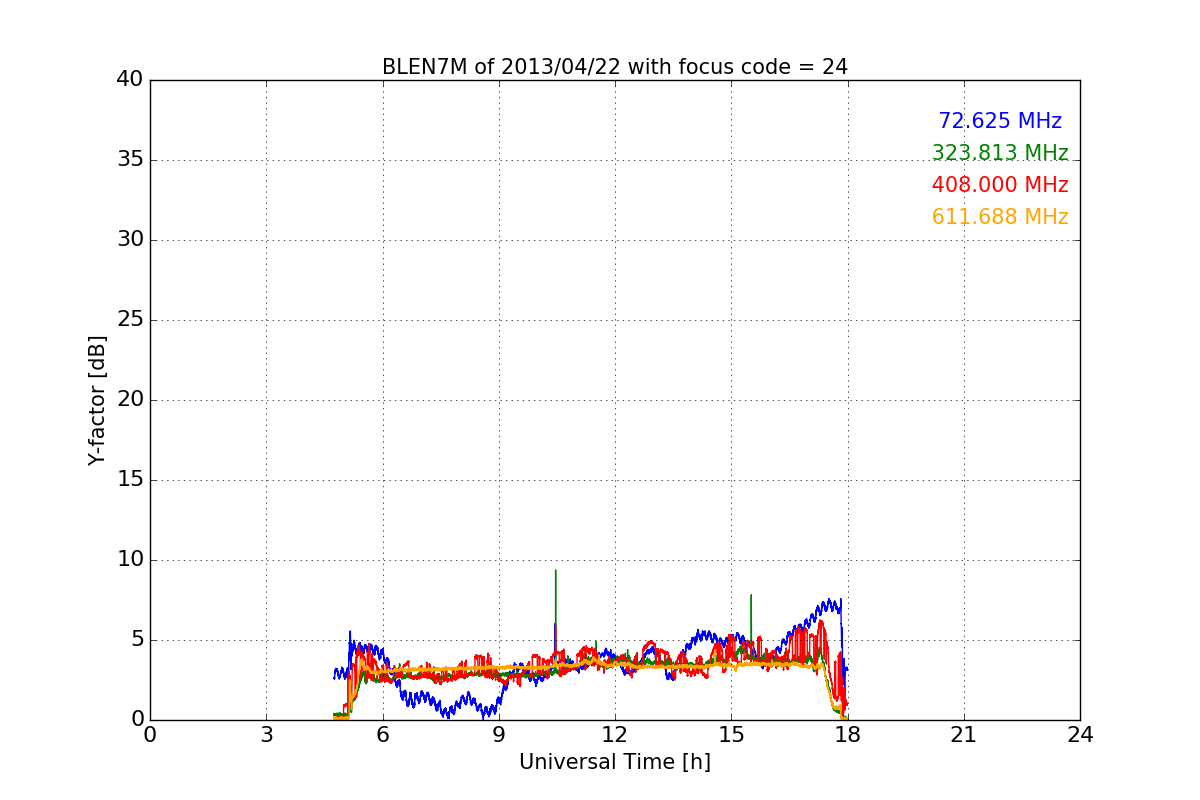1200x800 pixels.
Task: Click x-axis tick label 24
Action: tap(1080, 735)
